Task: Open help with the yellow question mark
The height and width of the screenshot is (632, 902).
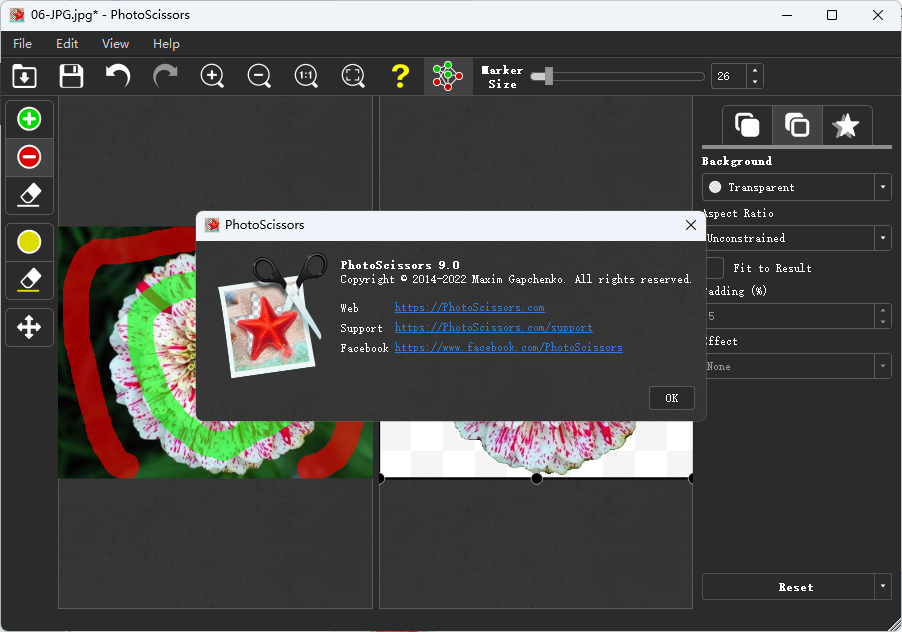Action: click(x=400, y=76)
